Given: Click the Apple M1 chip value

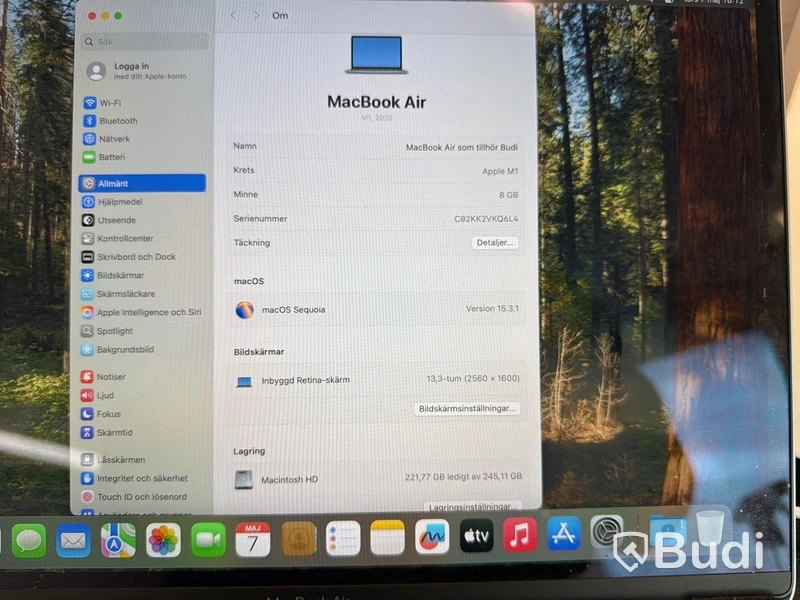Looking at the screenshot, I should coord(500,171).
